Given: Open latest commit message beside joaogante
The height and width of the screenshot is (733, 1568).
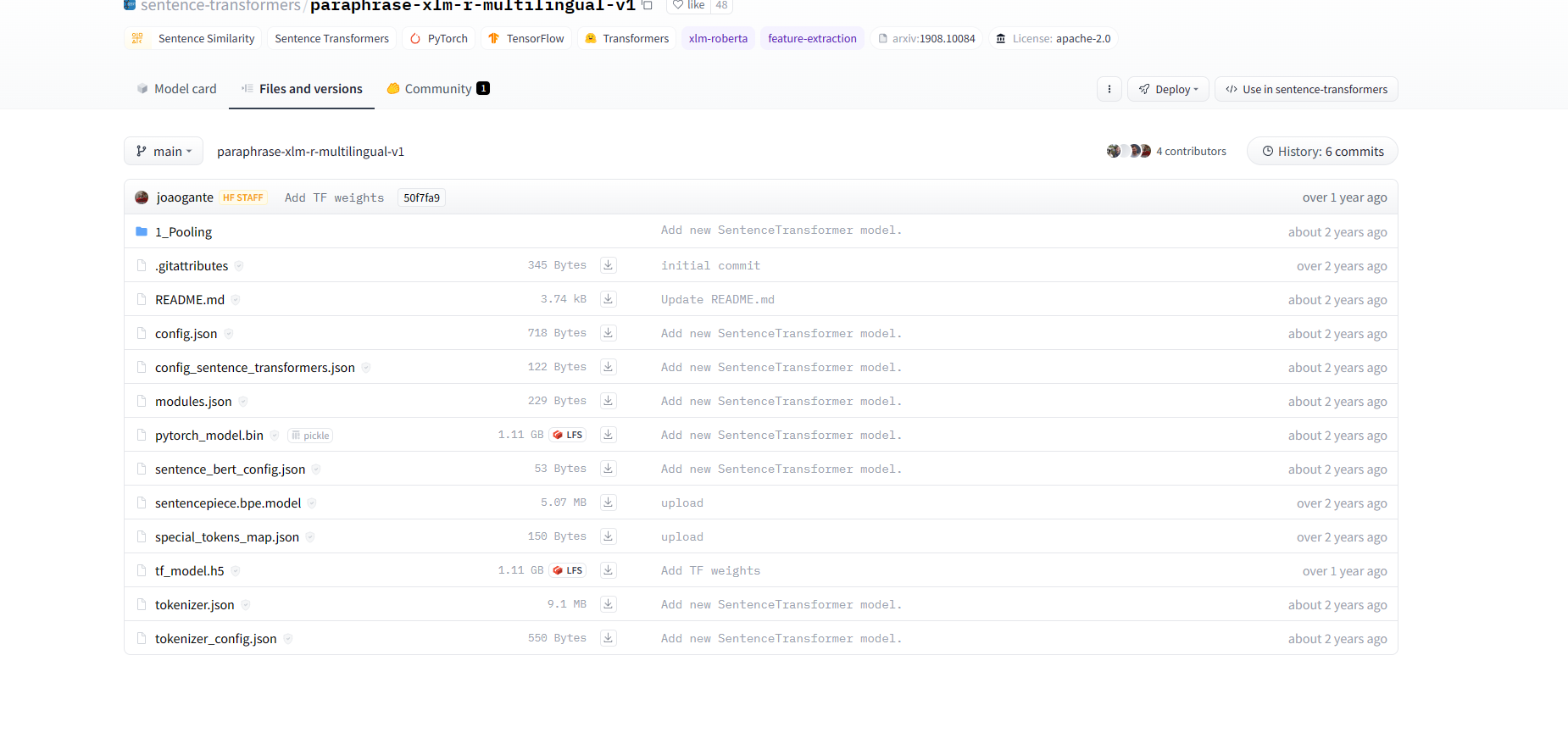Looking at the screenshot, I should point(334,197).
